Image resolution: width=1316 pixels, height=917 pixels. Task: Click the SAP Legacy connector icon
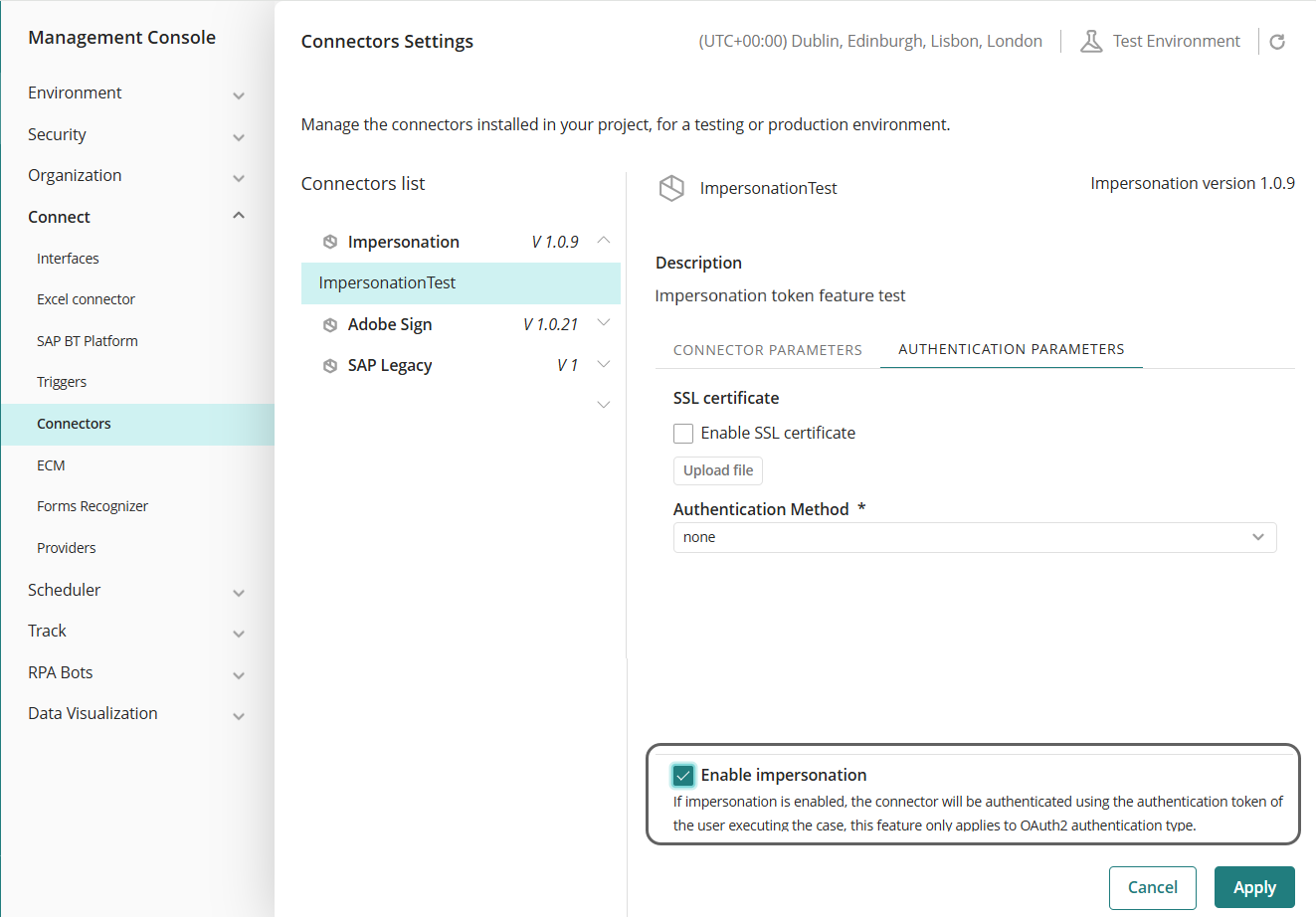point(329,365)
